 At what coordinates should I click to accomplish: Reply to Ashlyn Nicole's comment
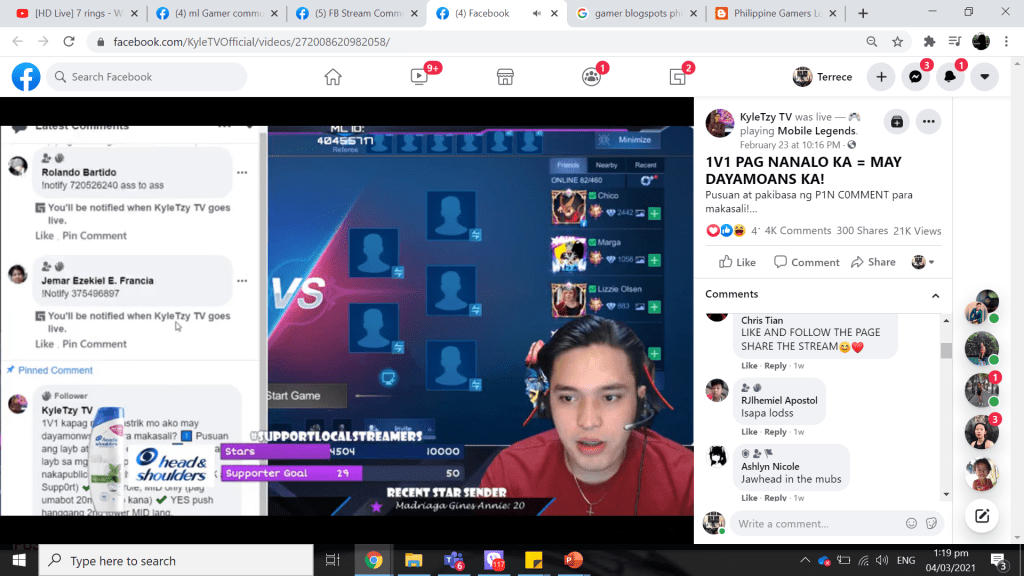point(776,497)
